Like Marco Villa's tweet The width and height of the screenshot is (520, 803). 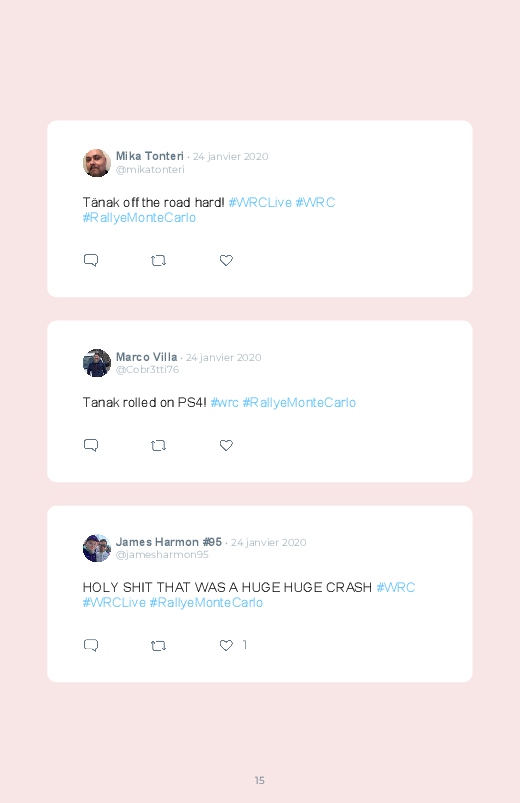coord(226,445)
